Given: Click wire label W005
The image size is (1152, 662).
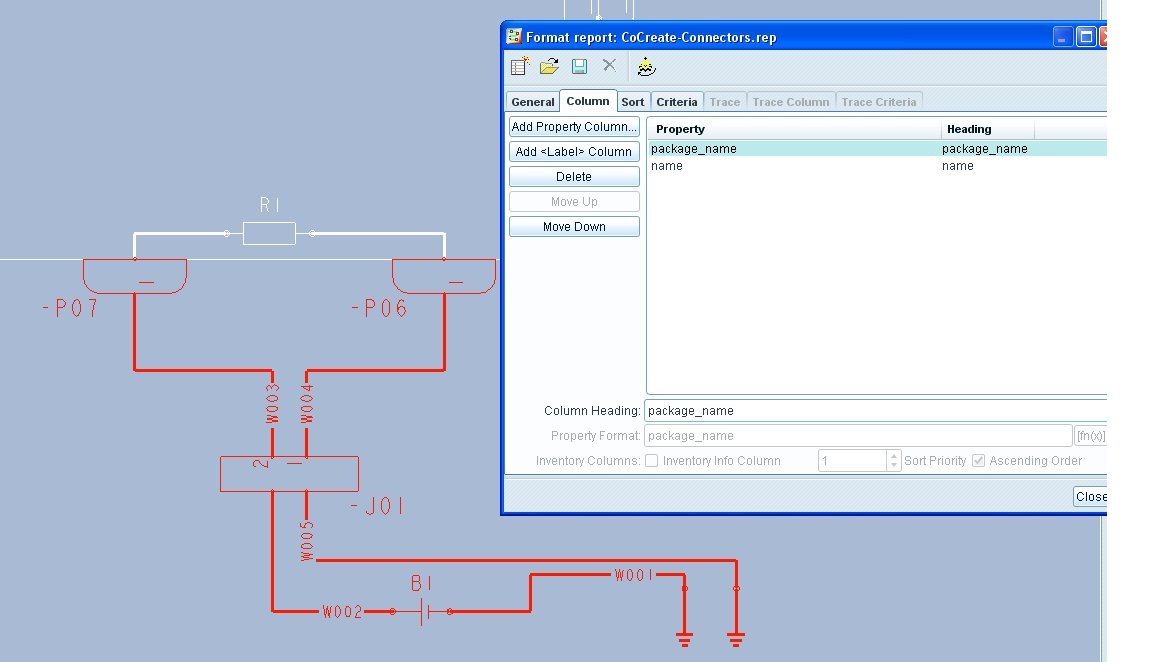Looking at the screenshot, I should tap(307, 541).
